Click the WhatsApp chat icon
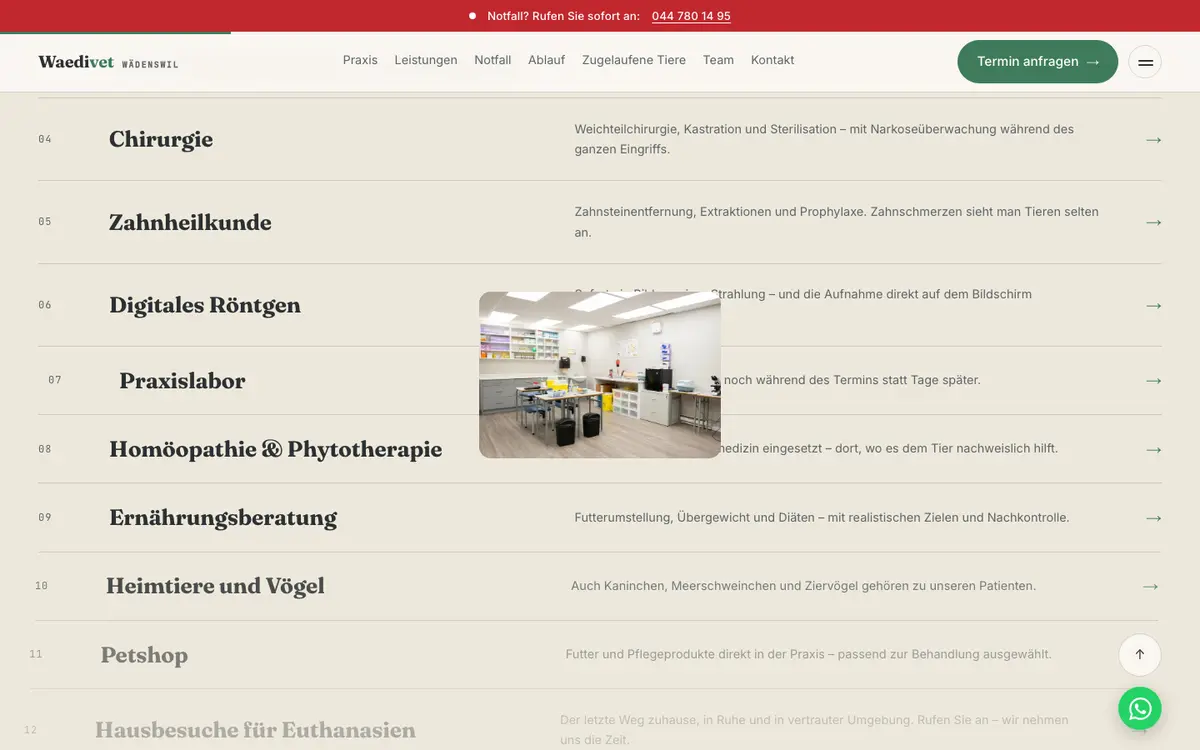 (1140, 708)
